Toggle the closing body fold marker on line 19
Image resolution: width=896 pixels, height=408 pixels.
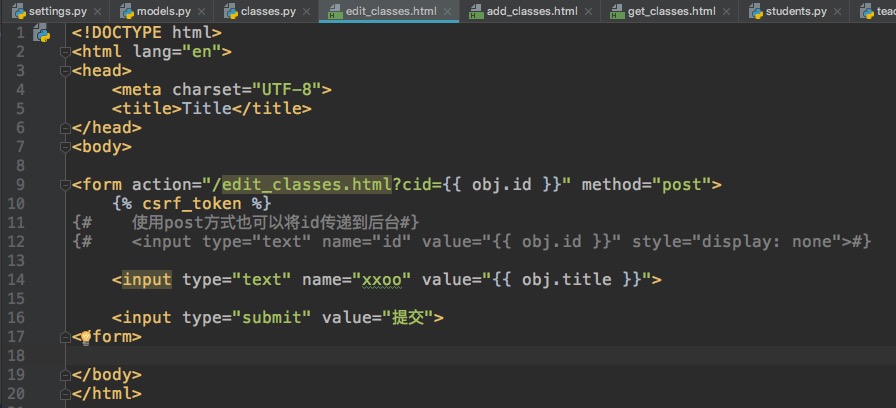point(65,374)
